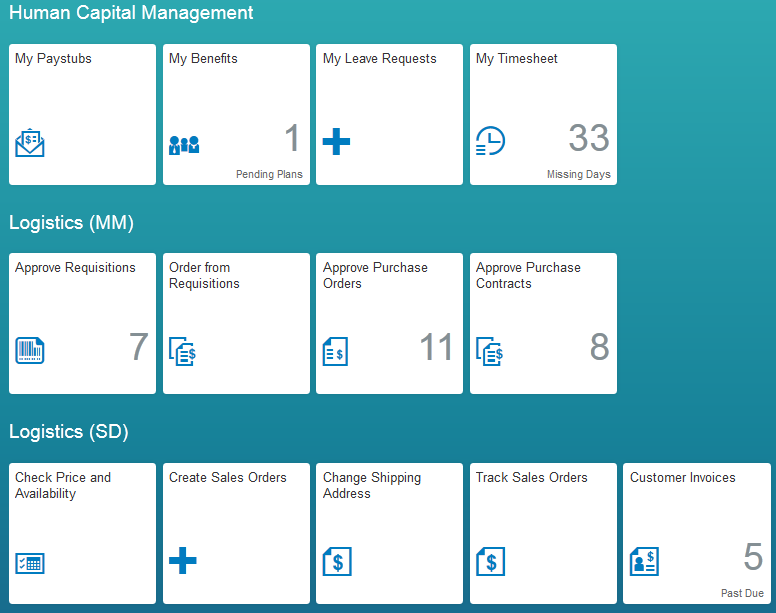Image resolution: width=776 pixels, height=613 pixels.
Task: Click the barcode icon on Approve Requisitions
Action: (30, 351)
